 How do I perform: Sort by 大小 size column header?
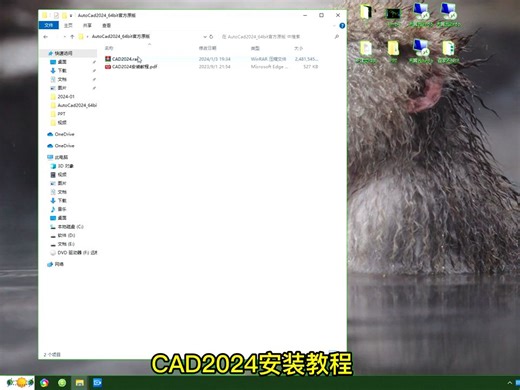[x=298, y=48]
